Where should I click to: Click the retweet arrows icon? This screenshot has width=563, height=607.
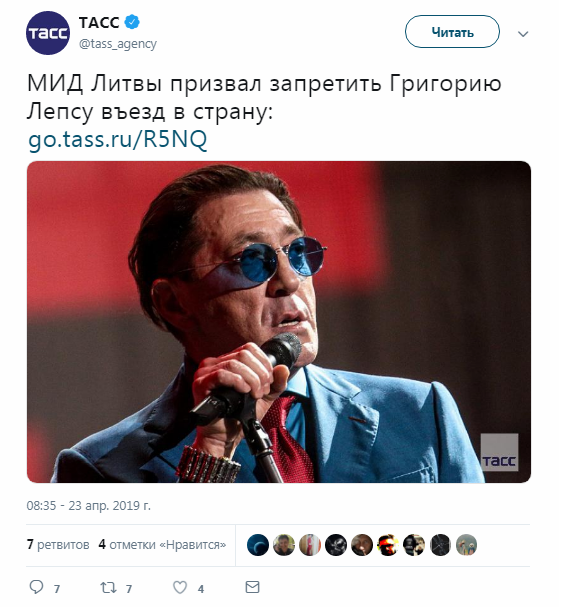click(x=108, y=588)
